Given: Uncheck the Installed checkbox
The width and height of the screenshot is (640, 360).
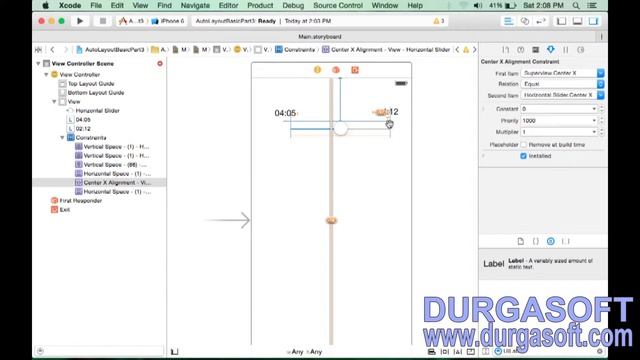Looking at the screenshot, I should tap(524, 156).
